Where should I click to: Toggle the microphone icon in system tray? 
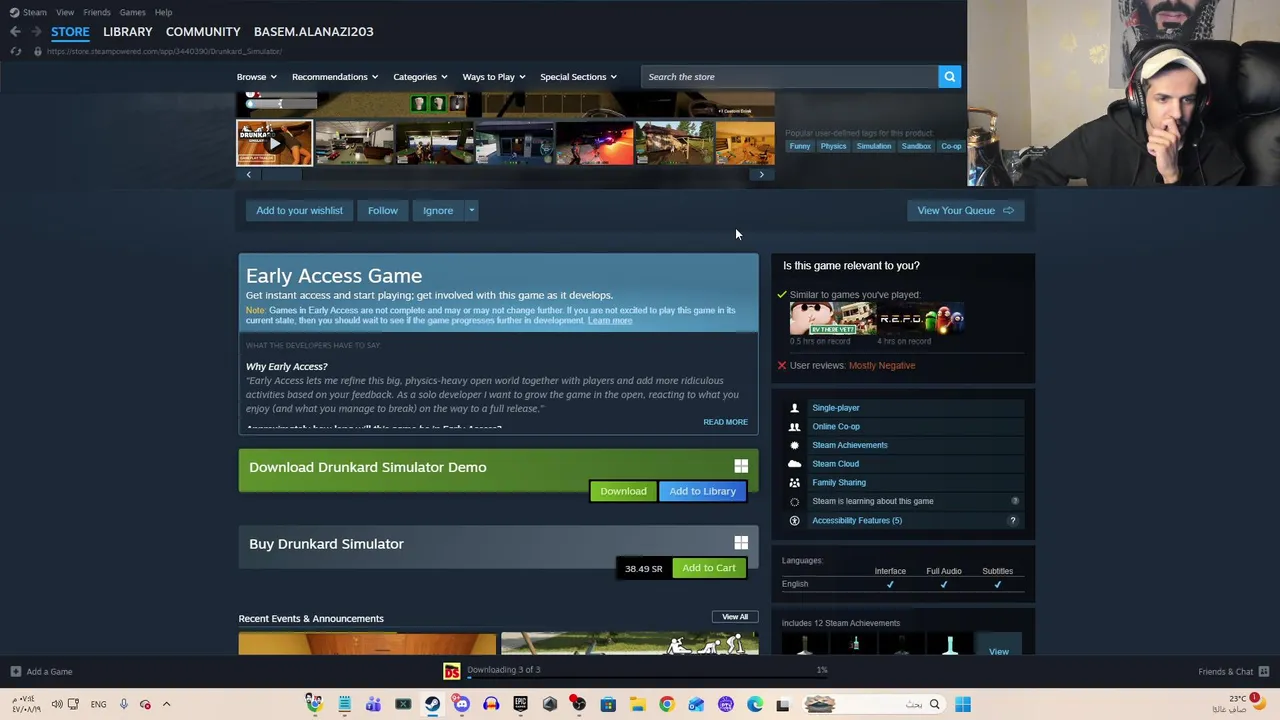[x=123, y=705]
